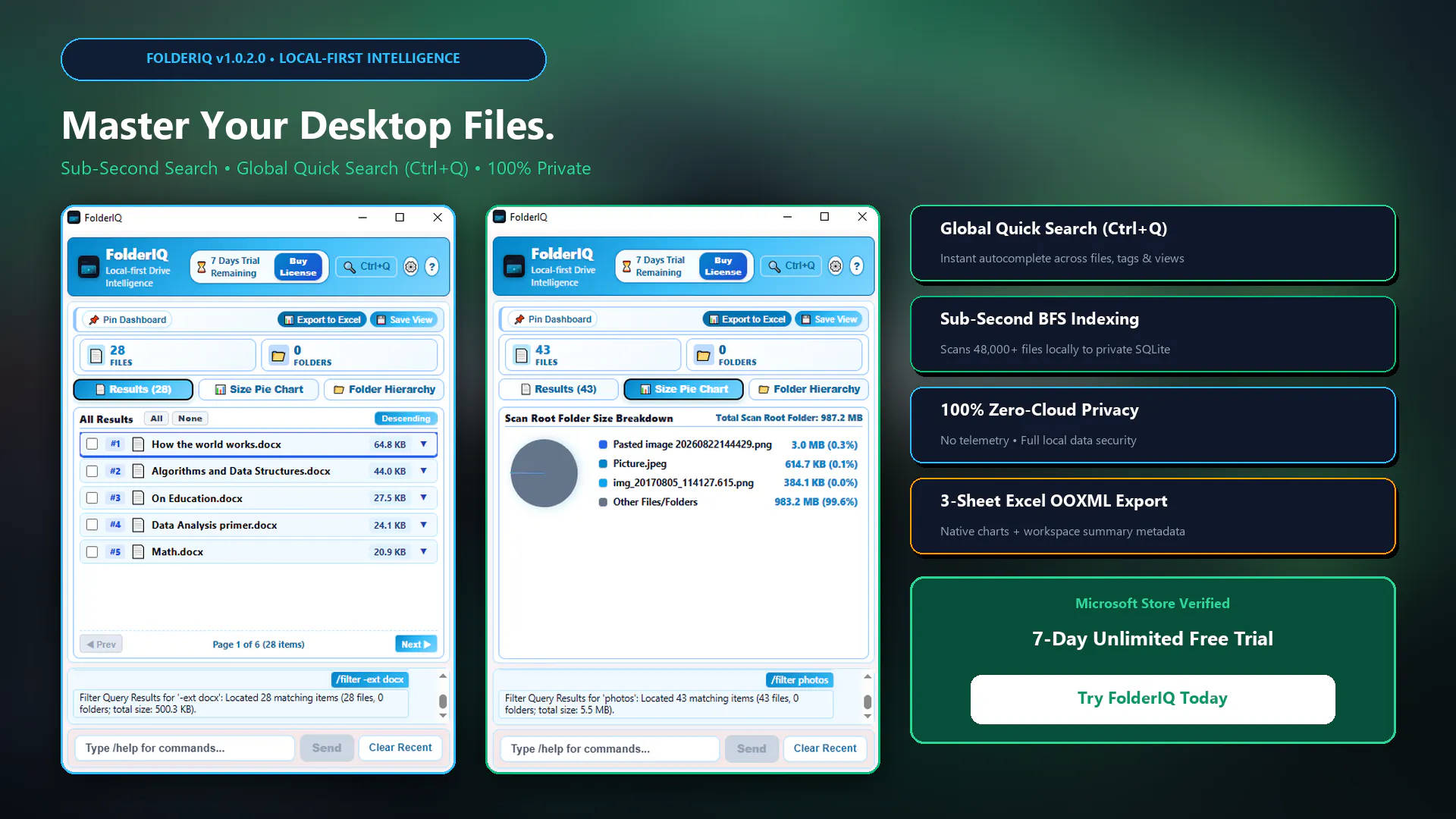
Task: Toggle the Descending sort order button
Action: point(406,419)
